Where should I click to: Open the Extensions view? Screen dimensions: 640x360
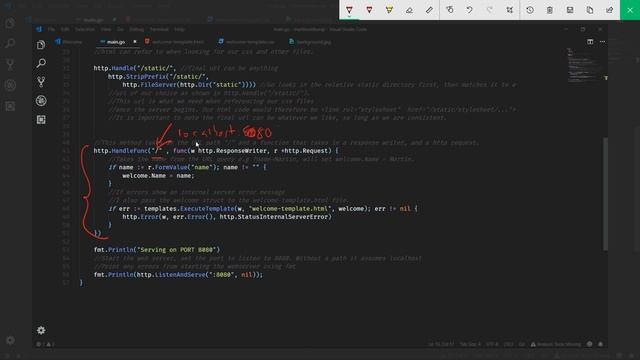point(41,120)
